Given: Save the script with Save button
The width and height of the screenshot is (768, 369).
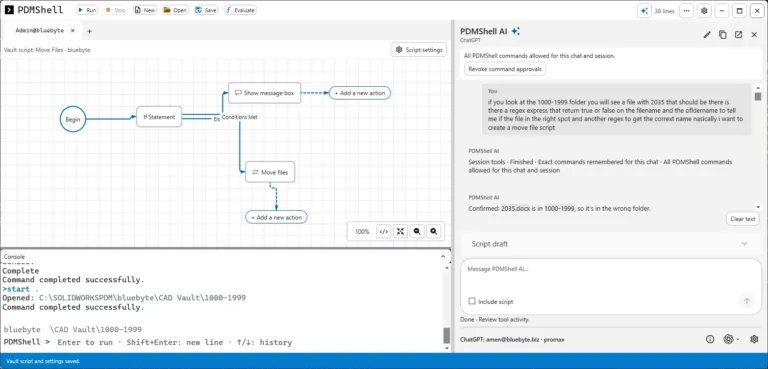Looking at the screenshot, I should click(206, 10).
